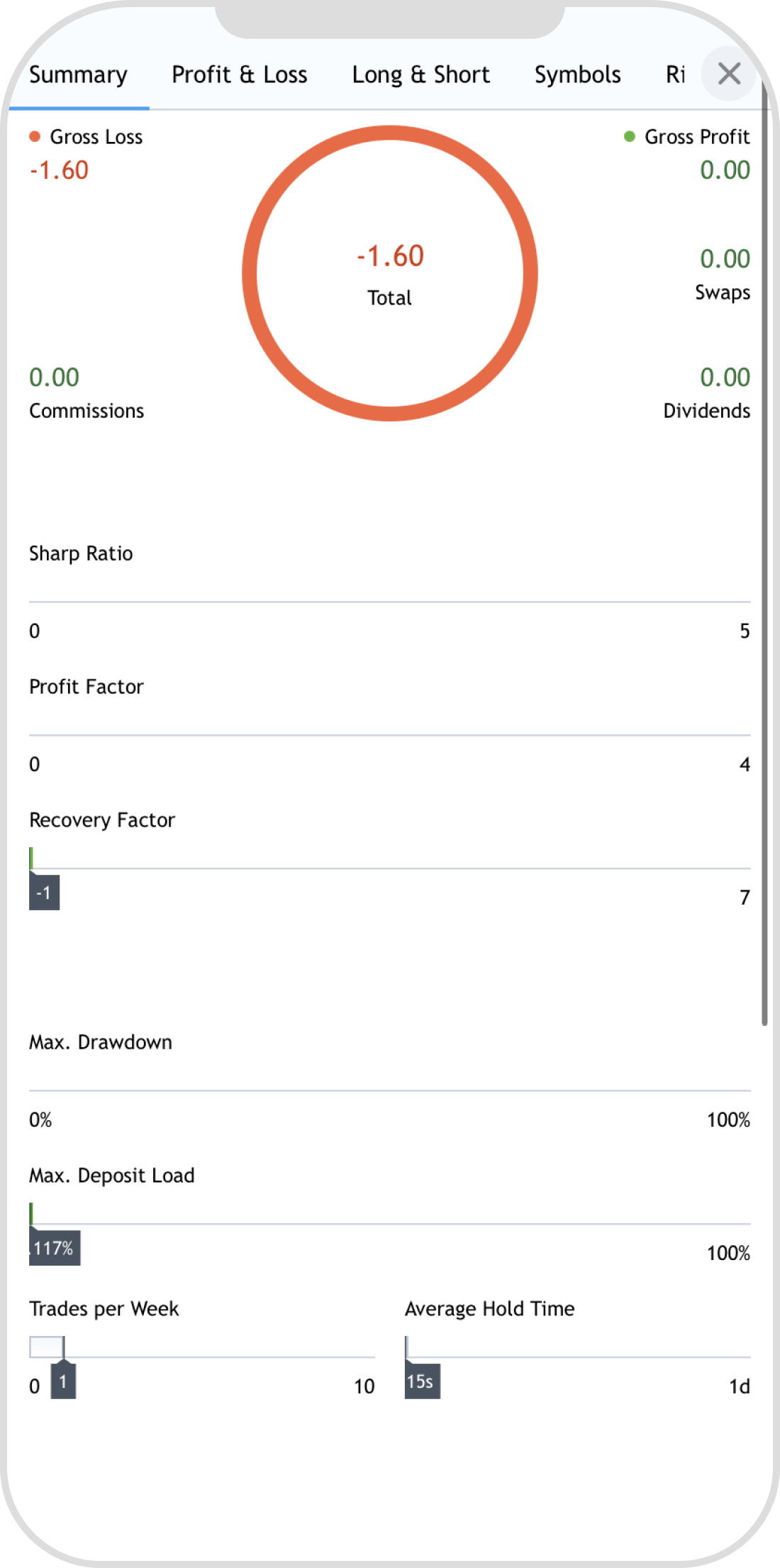780x1568 pixels.
Task: Switch to the Profit & Loss tab
Action: 239,74
